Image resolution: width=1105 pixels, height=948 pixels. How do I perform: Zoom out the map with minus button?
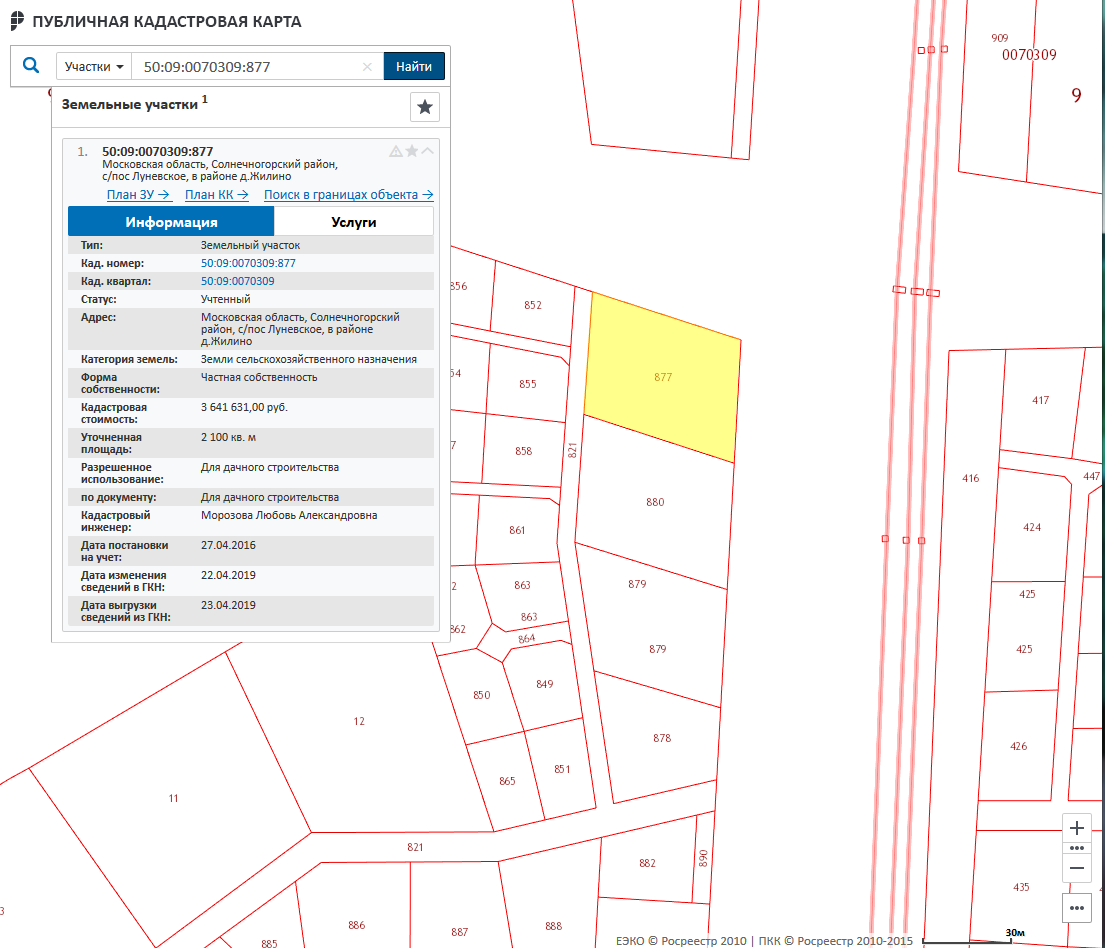[x=1077, y=868]
